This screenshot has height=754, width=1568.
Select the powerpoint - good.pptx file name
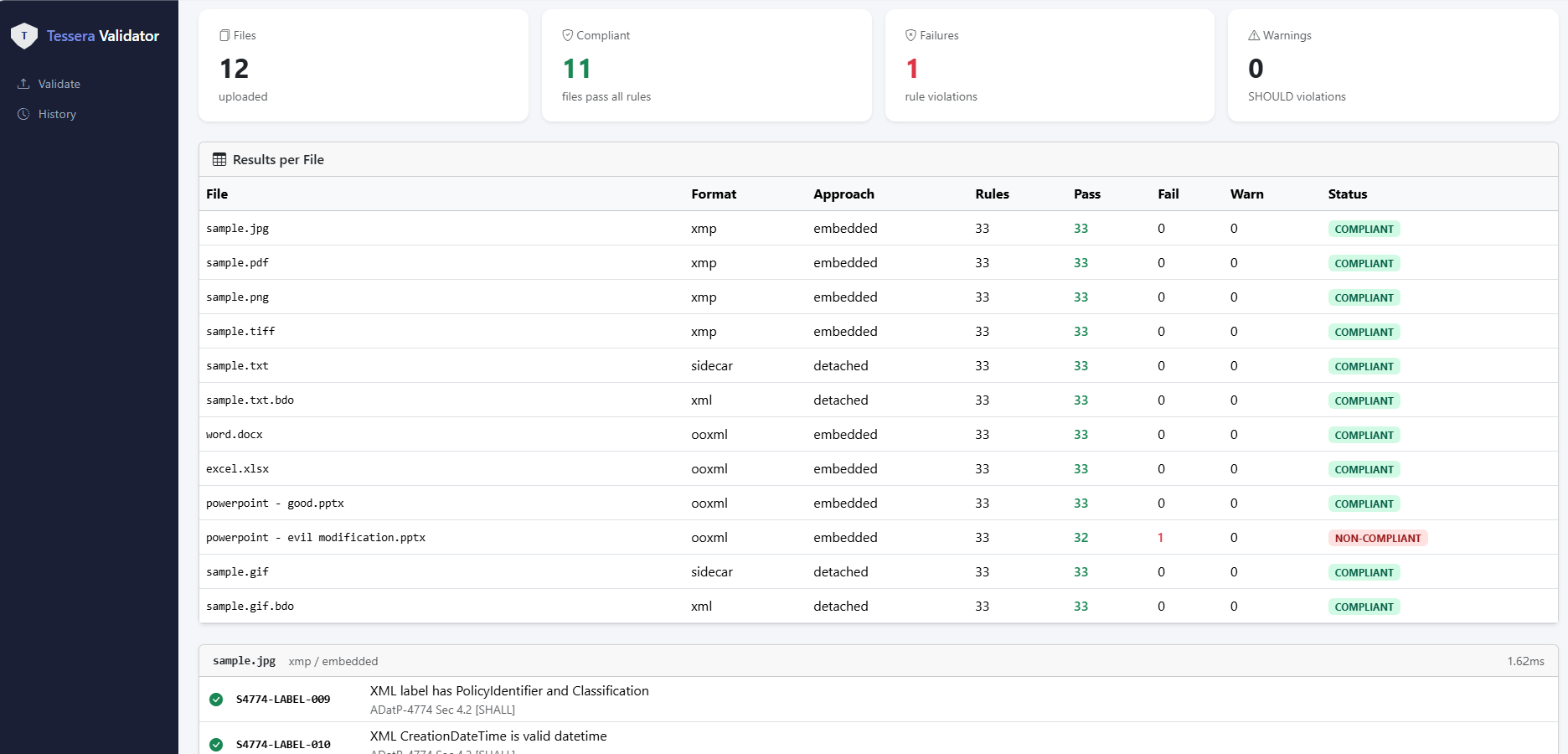click(x=276, y=503)
